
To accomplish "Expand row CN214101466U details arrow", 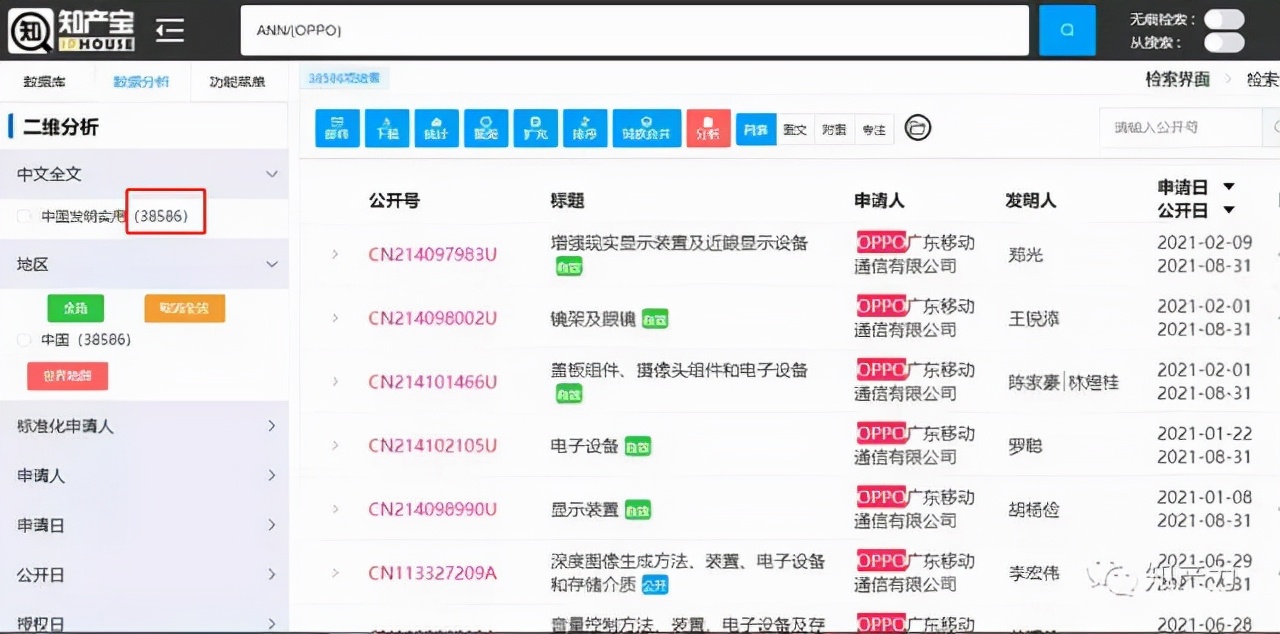I will [336, 382].
